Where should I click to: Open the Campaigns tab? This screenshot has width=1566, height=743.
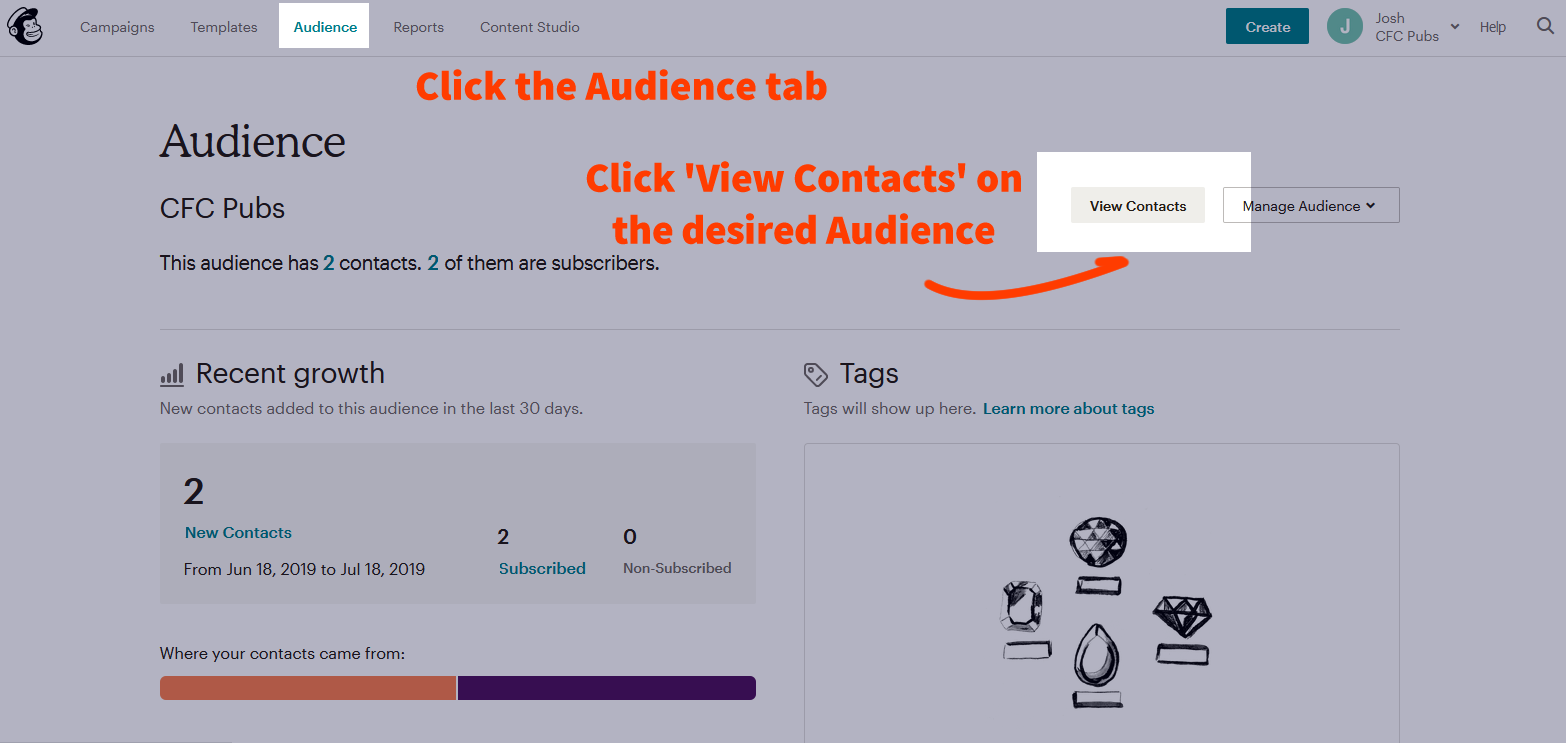117,27
